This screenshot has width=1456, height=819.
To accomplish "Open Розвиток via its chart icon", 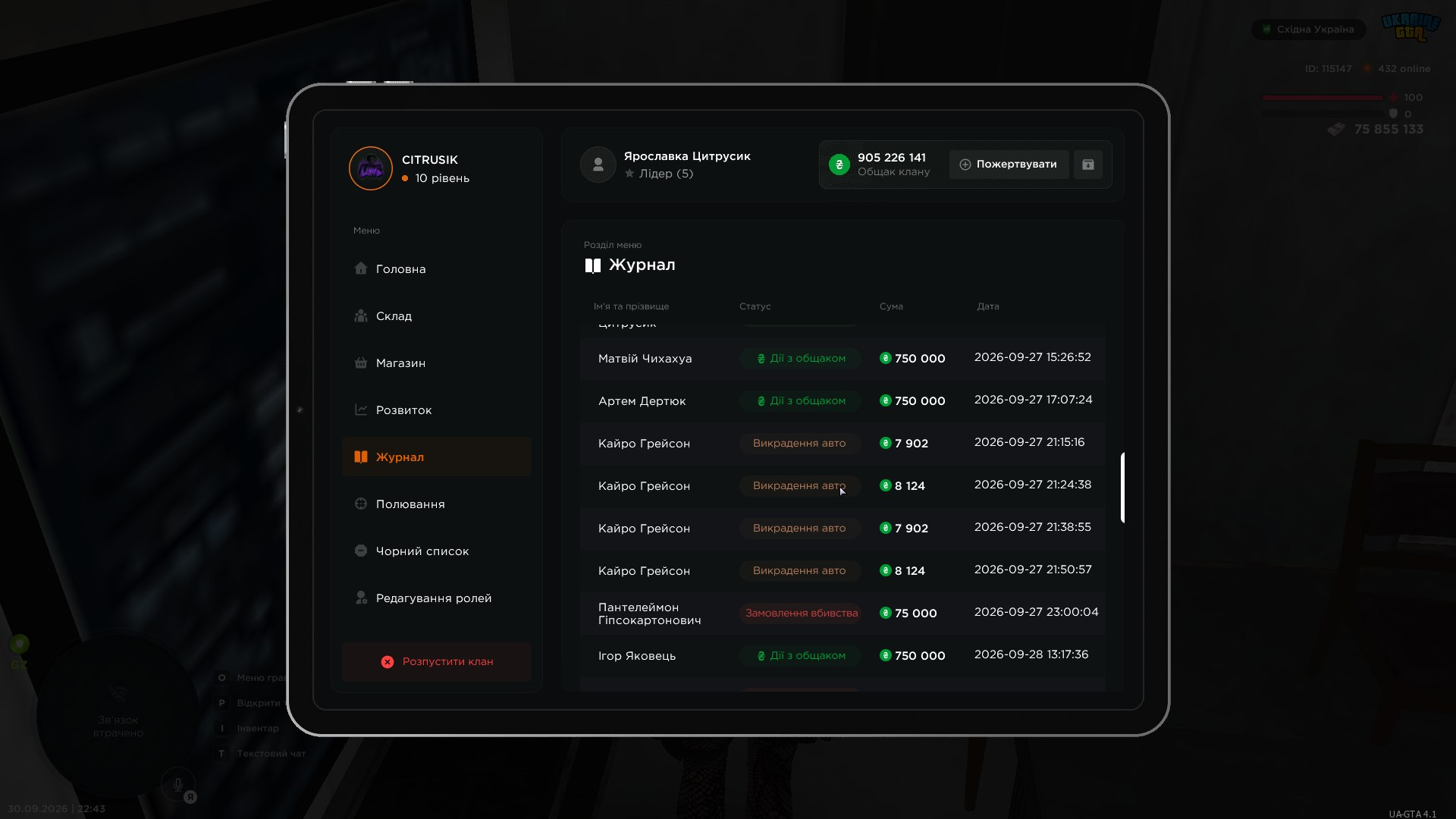I will point(361,409).
